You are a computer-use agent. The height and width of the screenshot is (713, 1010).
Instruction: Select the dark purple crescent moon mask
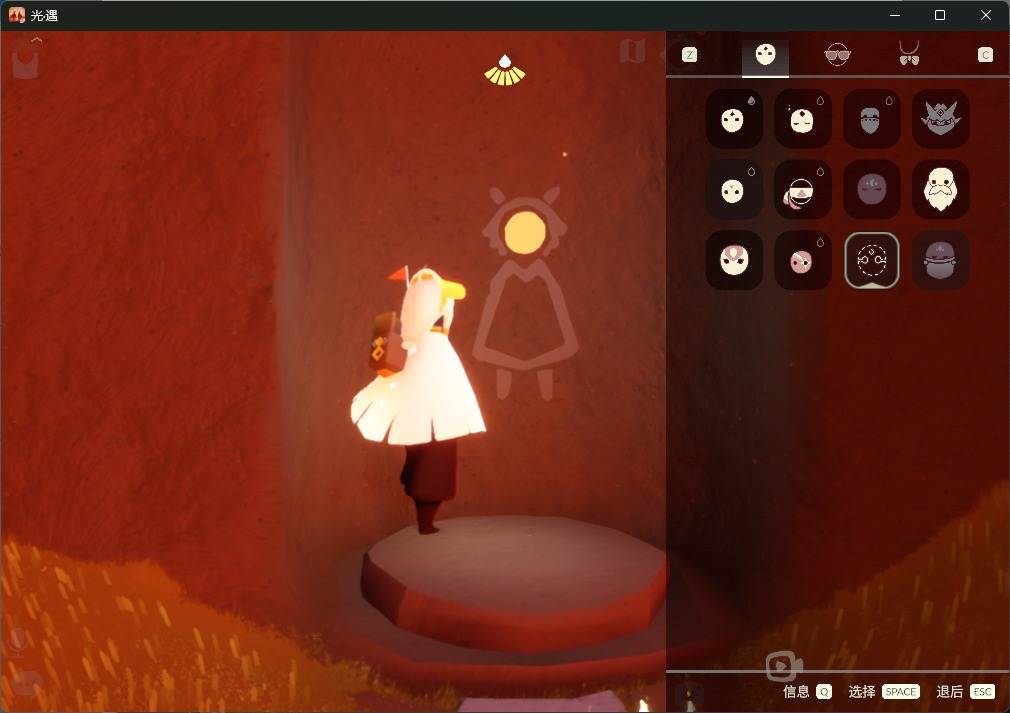click(872, 189)
